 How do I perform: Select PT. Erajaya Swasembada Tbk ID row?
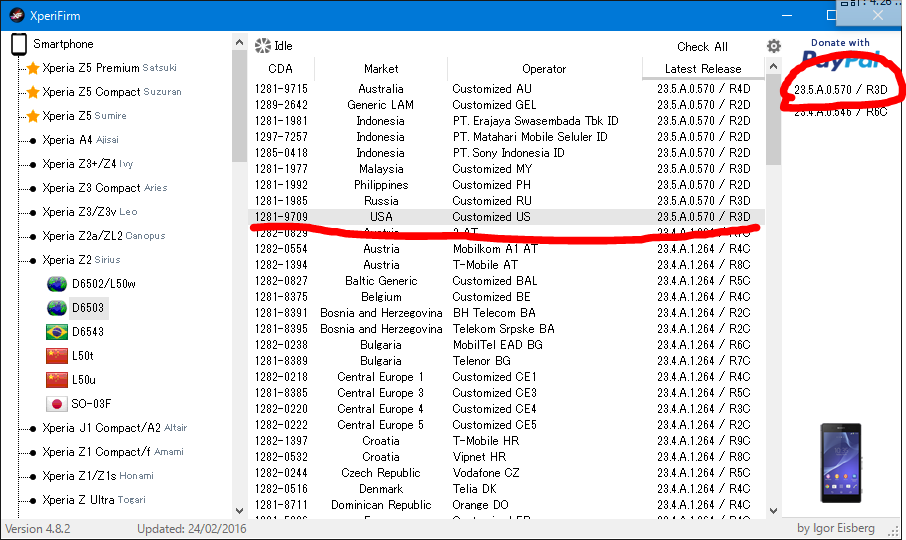(507, 121)
